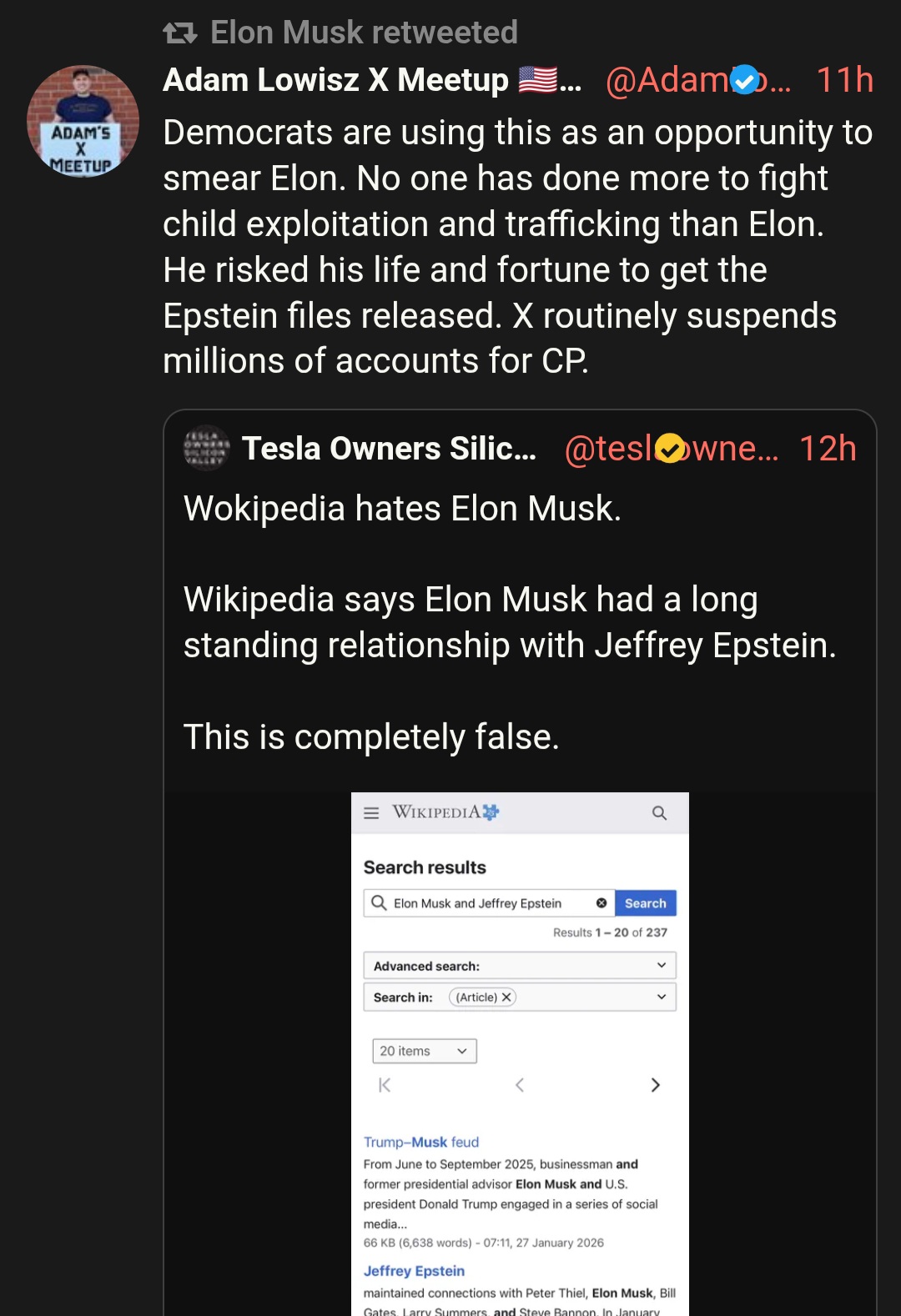Open Tesla Owners Silicon Valley avatar

pos(206,449)
